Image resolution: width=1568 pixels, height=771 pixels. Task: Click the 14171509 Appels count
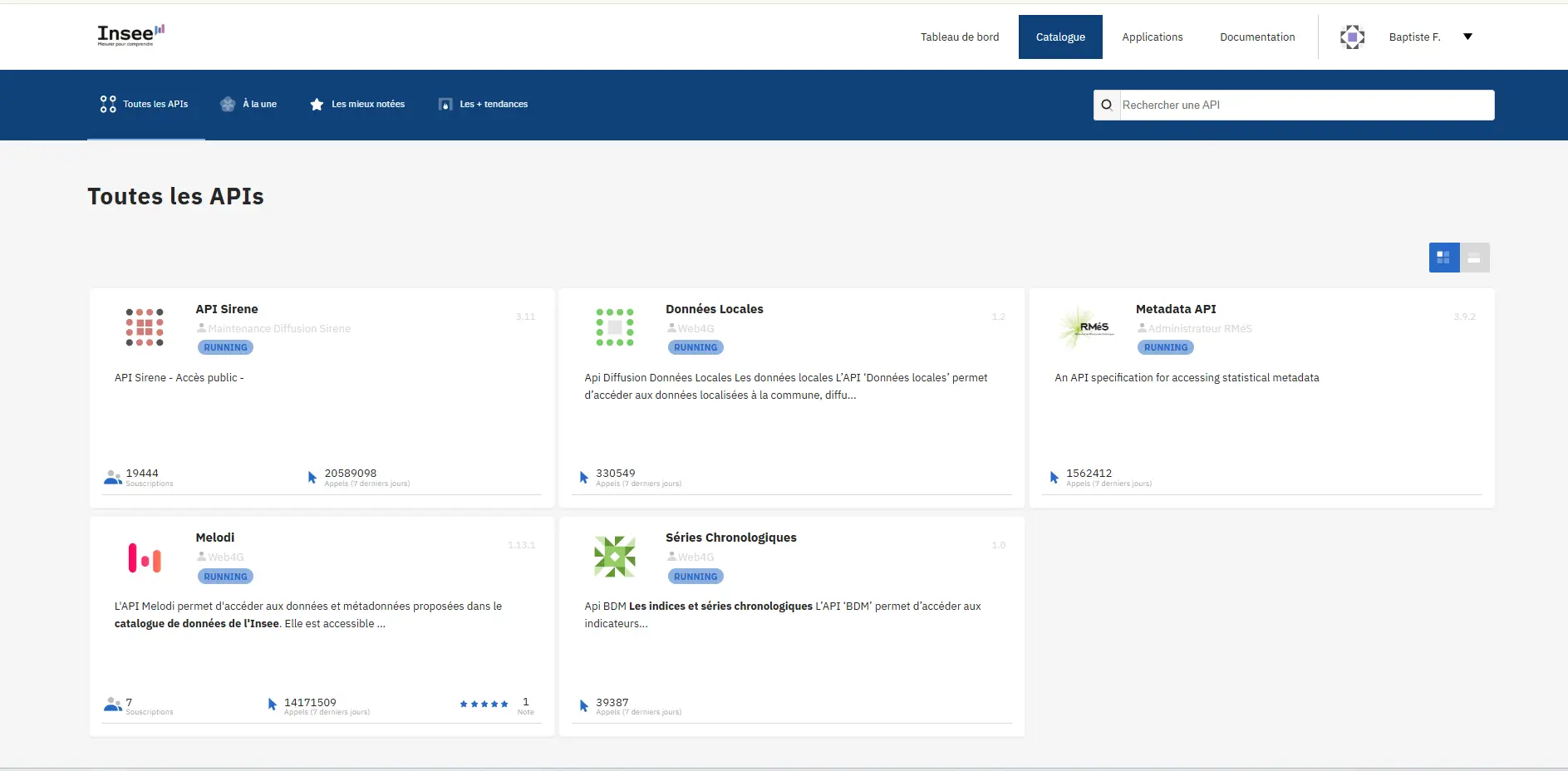pyautogui.click(x=310, y=702)
